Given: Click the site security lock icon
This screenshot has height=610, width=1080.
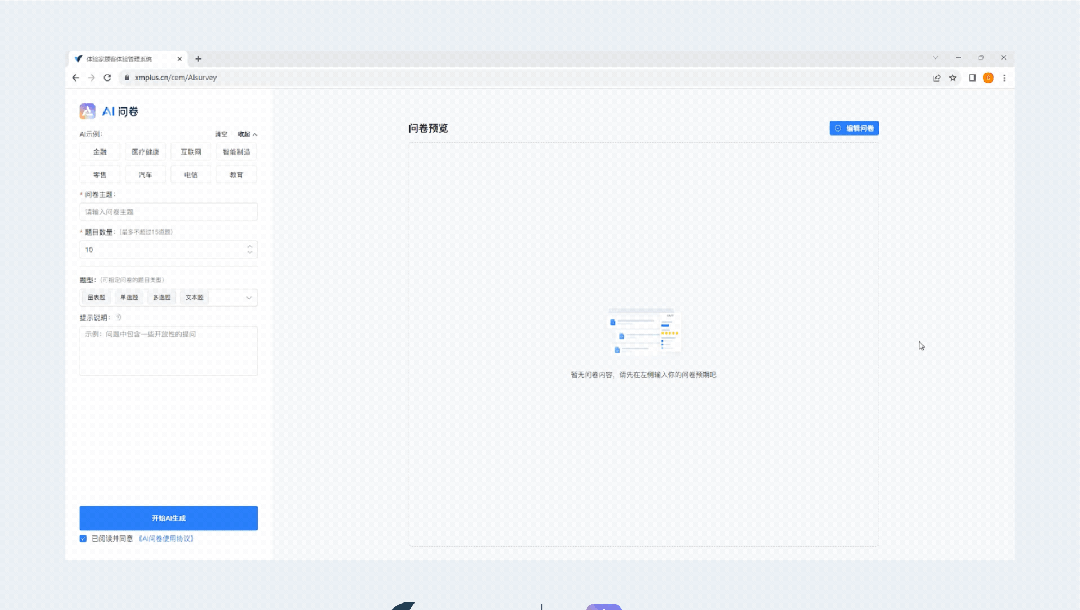Looking at the screenshot, I should (127, 77).
